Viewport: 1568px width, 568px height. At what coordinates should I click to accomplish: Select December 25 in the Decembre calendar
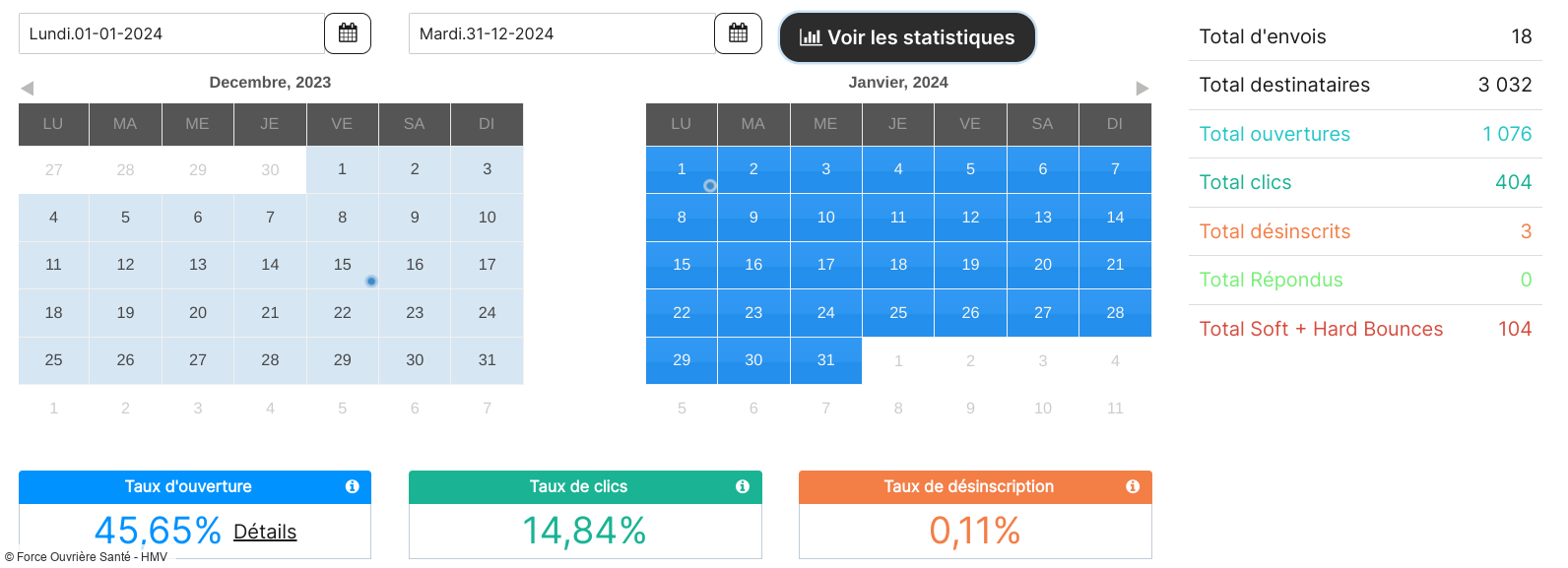(x=53, y=360)
